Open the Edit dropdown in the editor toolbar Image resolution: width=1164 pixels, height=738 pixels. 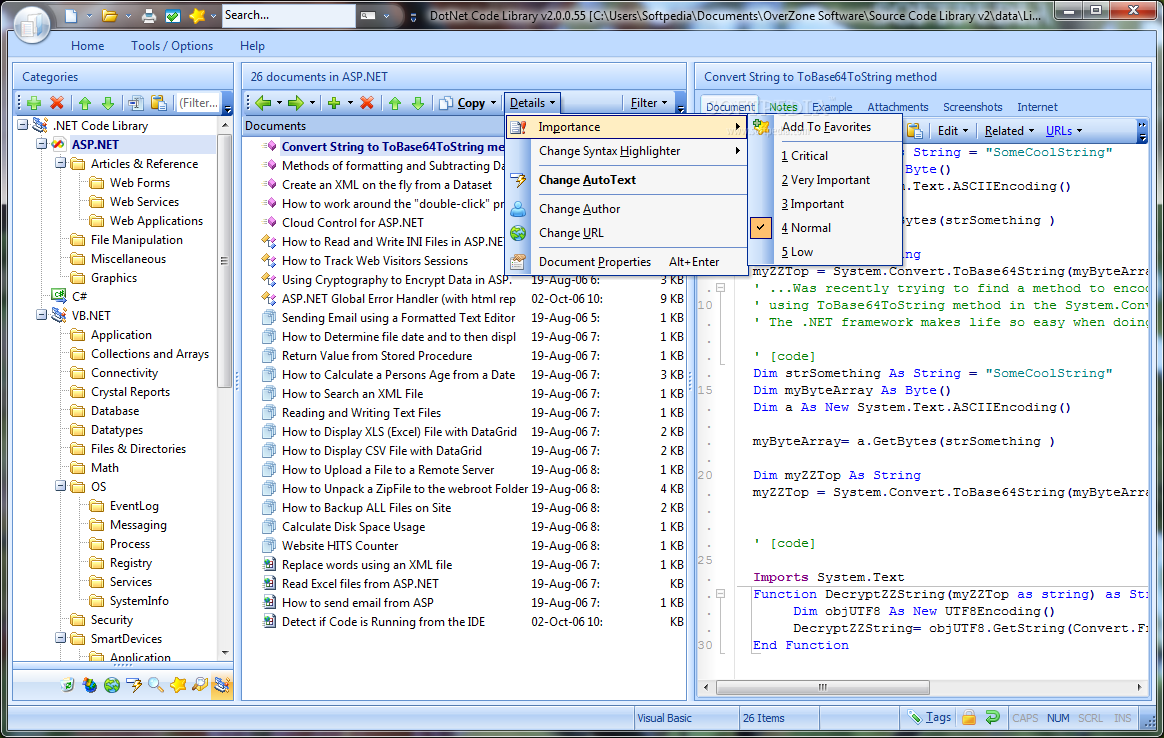[952, 131]
